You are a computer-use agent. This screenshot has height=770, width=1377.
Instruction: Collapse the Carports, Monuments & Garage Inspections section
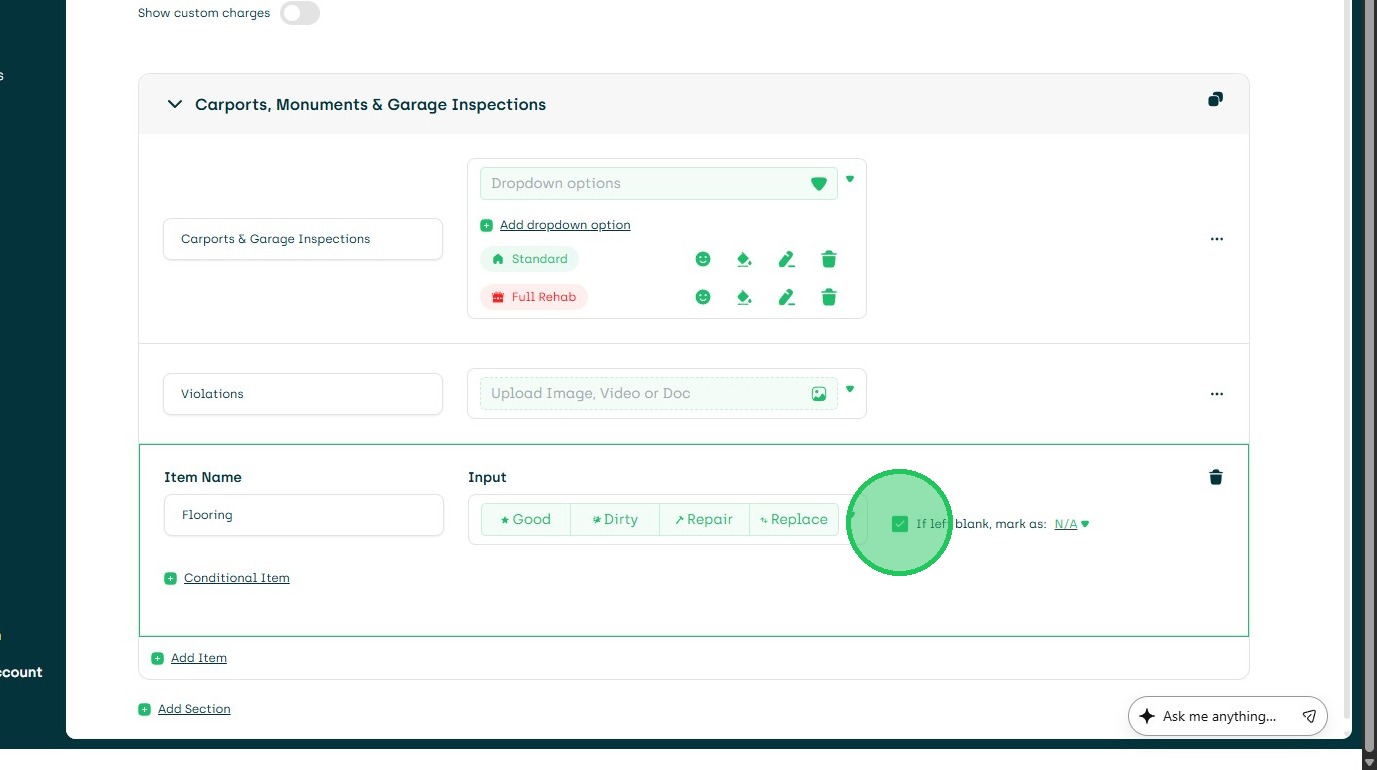pos(175,104)
